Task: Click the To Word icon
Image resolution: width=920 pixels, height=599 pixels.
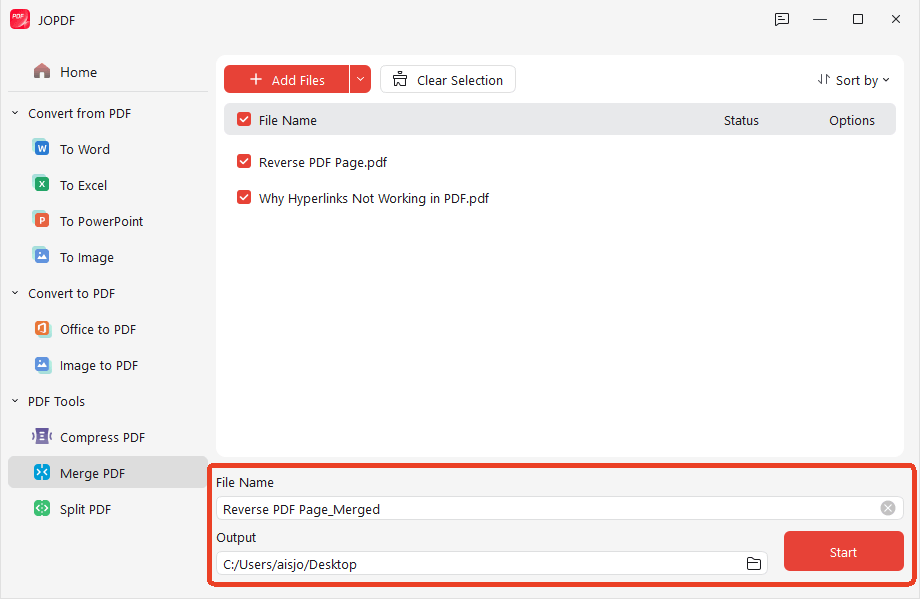Action: 41,148
